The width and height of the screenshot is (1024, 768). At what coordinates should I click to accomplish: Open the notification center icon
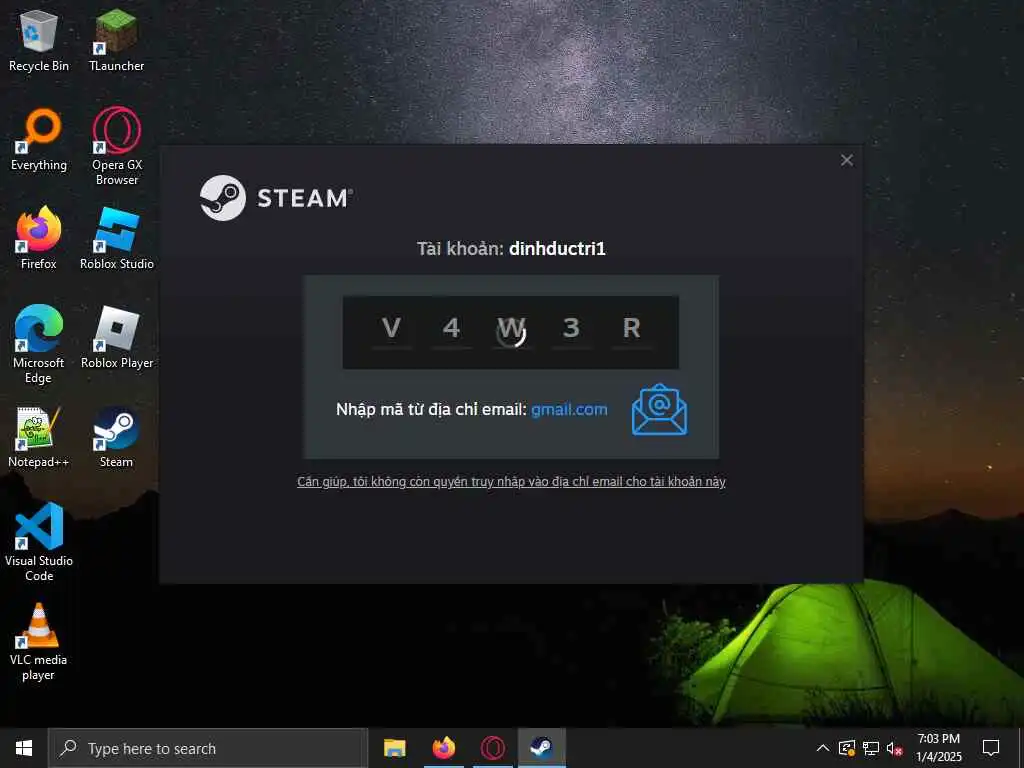pos(991,748)
